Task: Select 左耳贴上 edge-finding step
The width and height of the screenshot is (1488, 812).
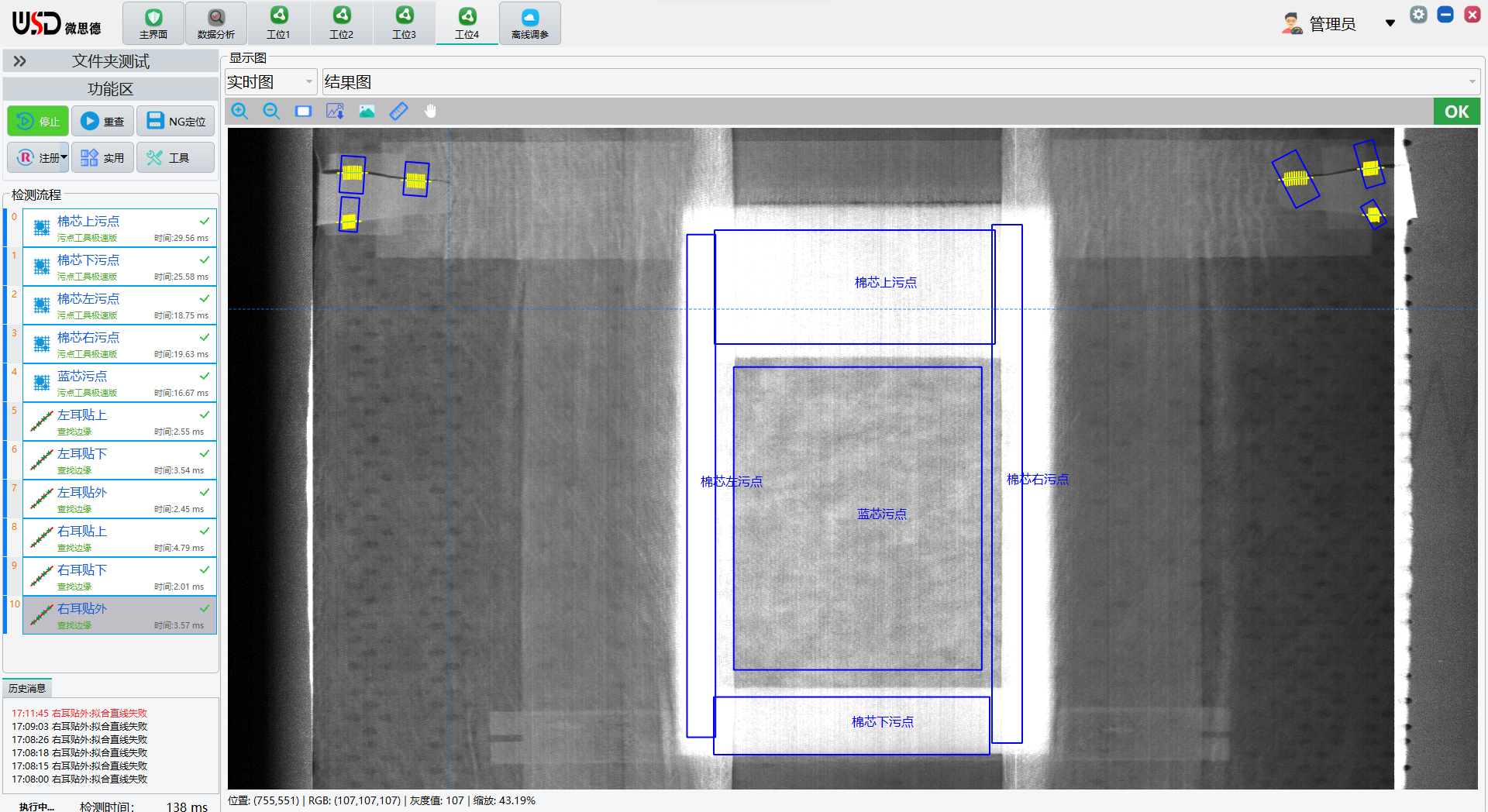Action: tap(119, 421)
